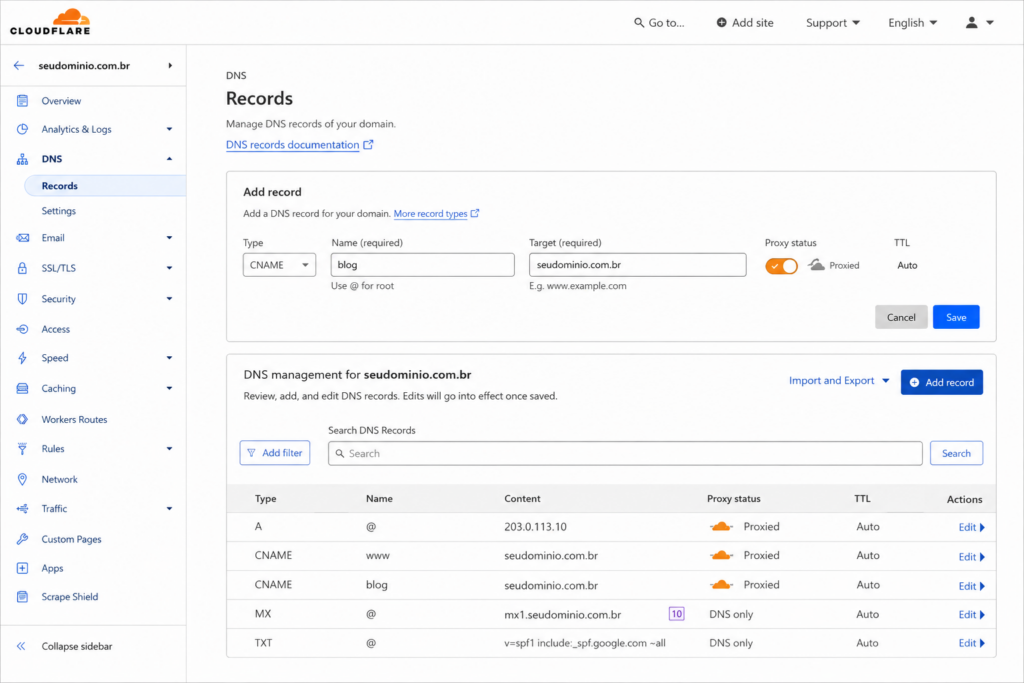Click the Collapse sidebar double-chevron icon
This screenshot has height=683, width=1024.
point(21,646)
